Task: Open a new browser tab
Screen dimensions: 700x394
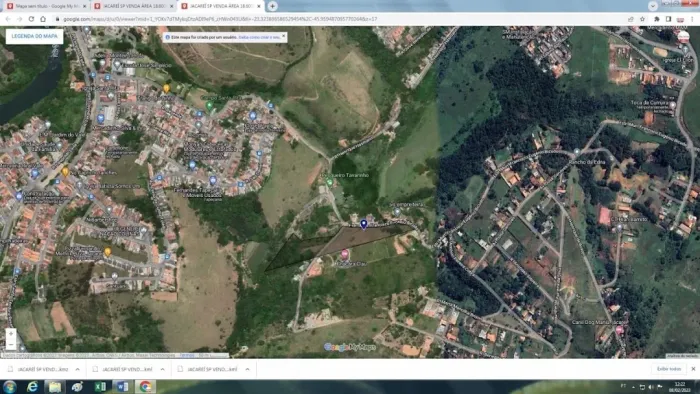Action: [x=272, y=6]
